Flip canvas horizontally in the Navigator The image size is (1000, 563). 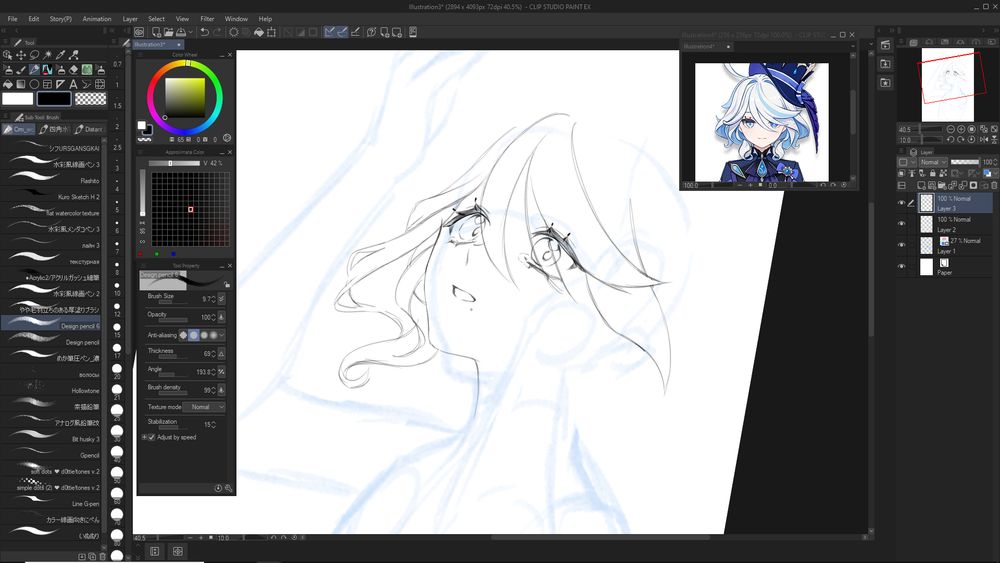coord(983,140)
